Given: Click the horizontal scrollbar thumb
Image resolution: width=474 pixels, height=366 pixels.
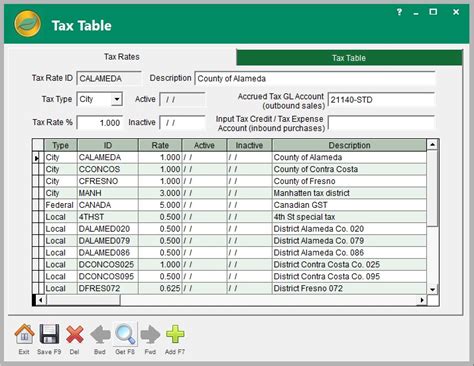Looking at the screenshot, I should point(83,300).
